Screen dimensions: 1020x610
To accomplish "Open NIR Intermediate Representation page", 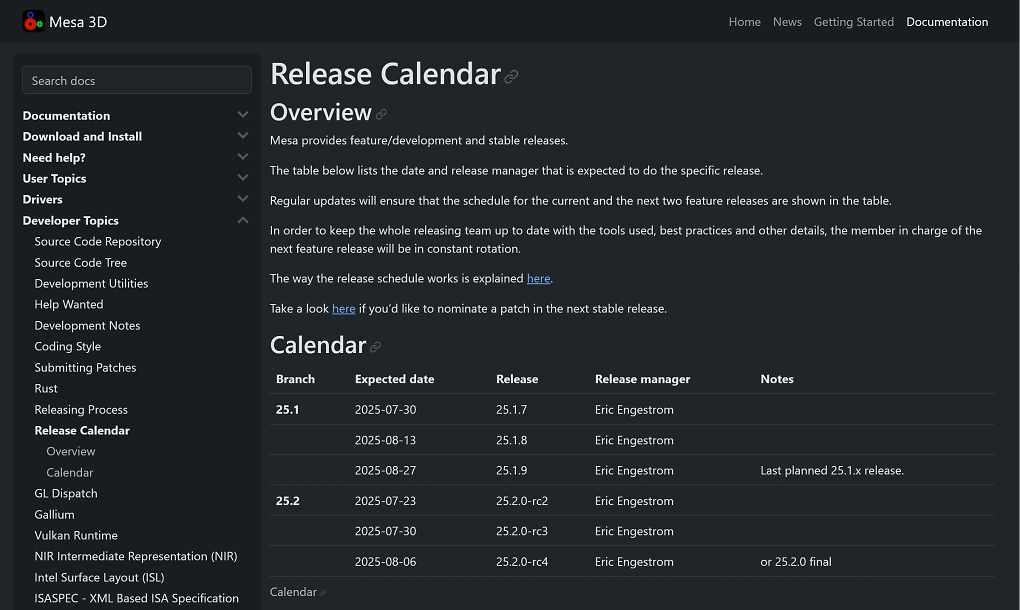I will pos(136,556).
